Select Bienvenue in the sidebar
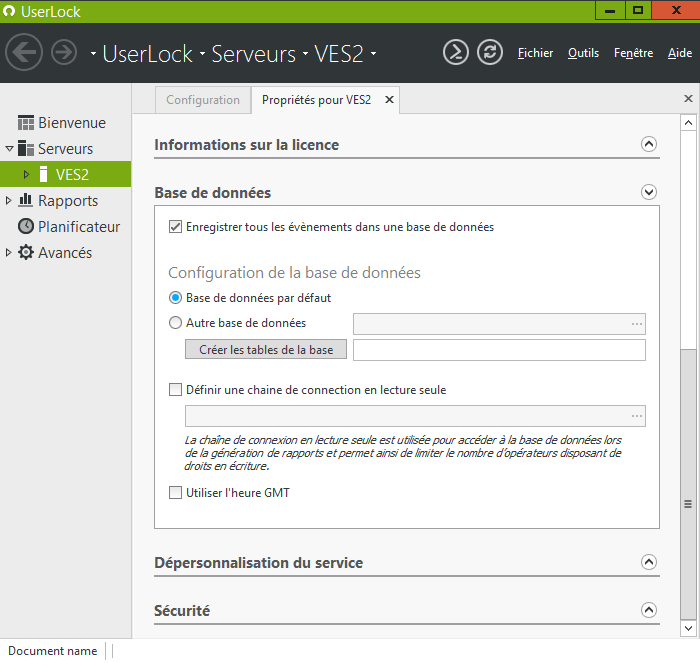 (72, 123)
